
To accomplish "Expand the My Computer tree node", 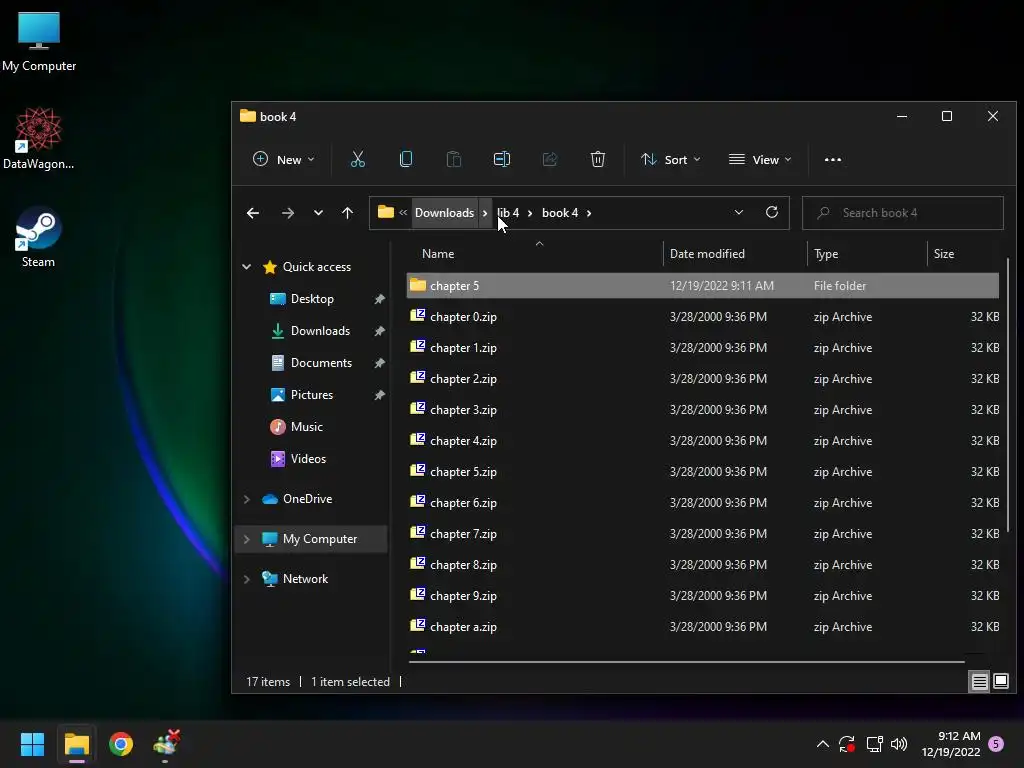I will pyautogui.click(x=247, y=539).
